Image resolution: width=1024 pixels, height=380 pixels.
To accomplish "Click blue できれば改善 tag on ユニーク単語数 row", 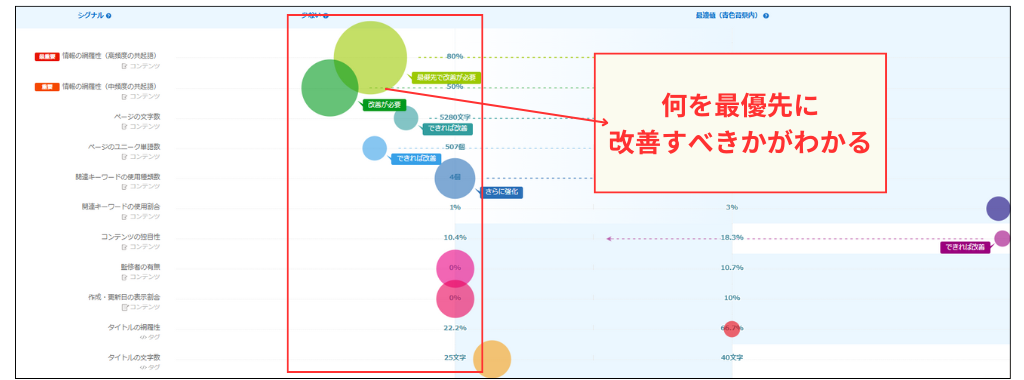I will (416, 159).
